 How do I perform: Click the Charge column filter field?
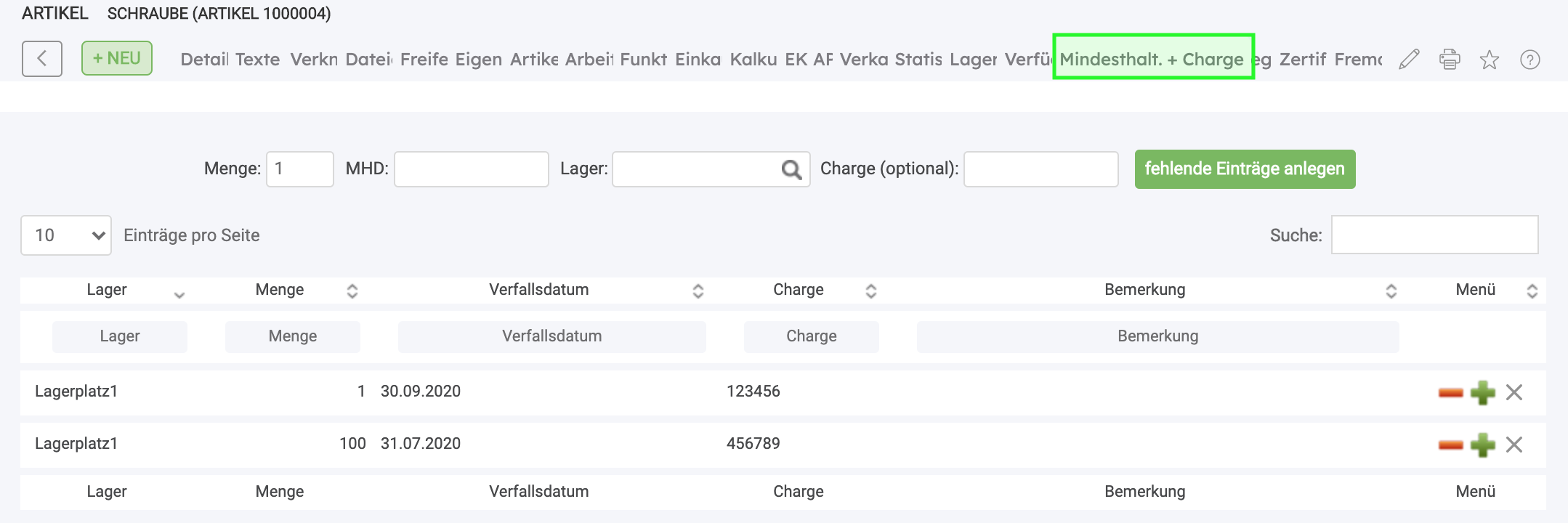click(812, 336)
